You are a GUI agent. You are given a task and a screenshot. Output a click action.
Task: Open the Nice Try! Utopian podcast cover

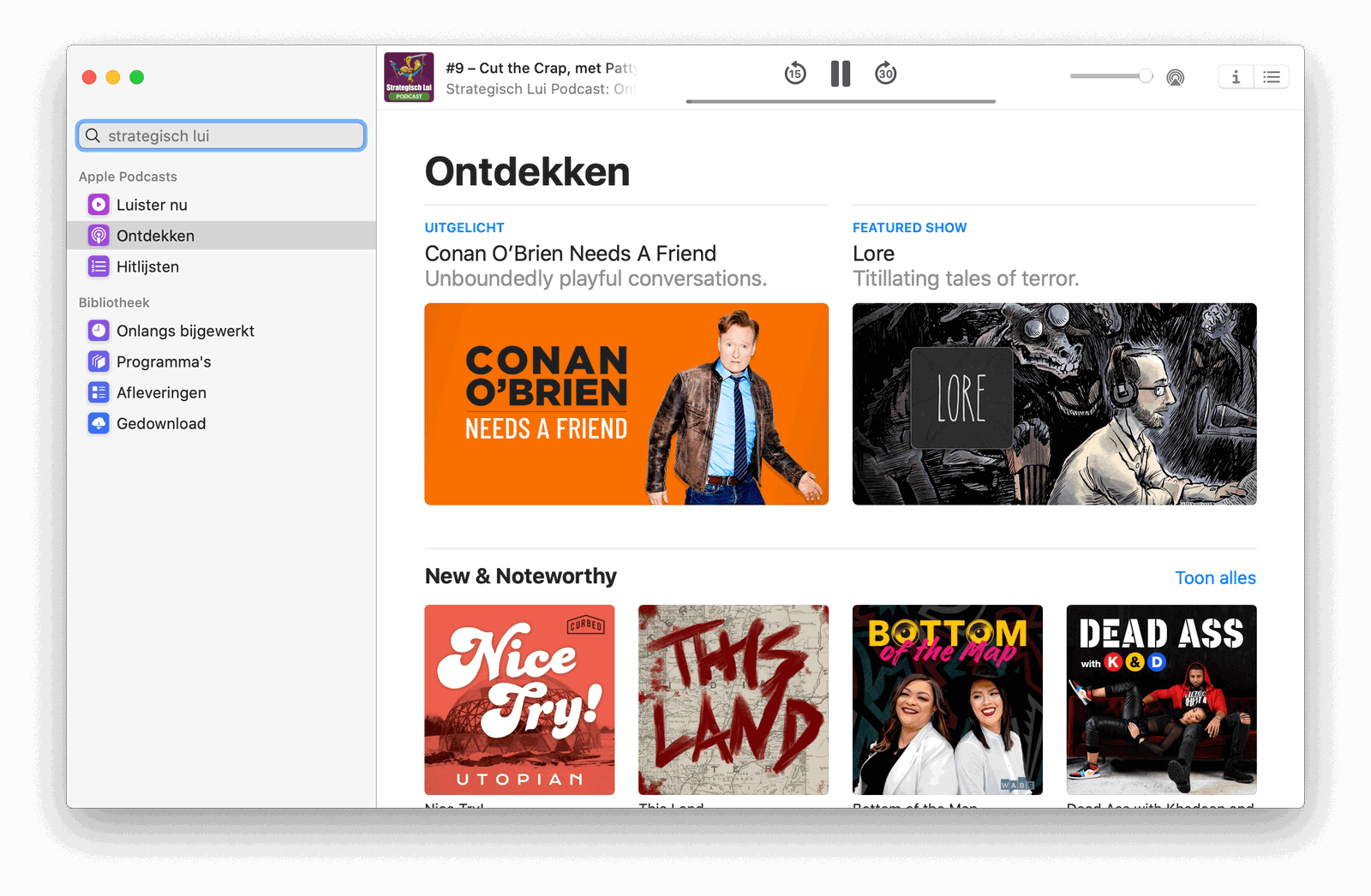(519, 700)
